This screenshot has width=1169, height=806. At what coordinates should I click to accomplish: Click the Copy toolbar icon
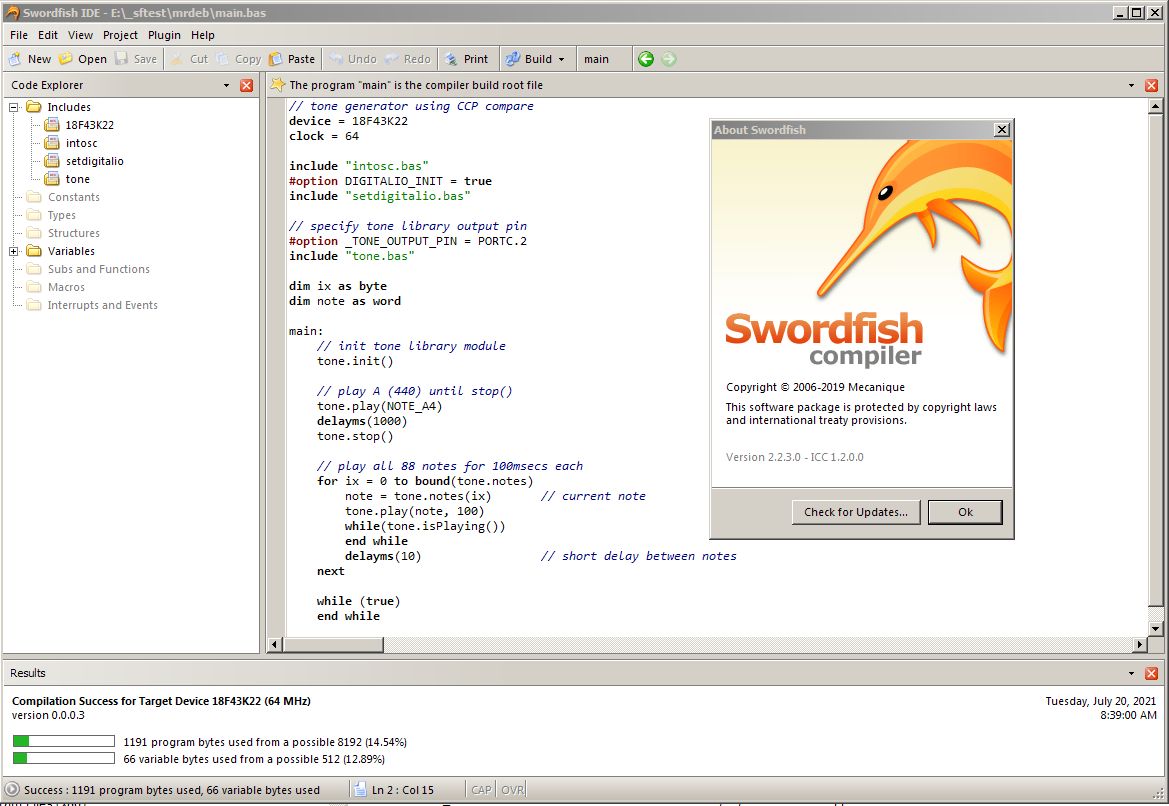click(x=223, y=59)
